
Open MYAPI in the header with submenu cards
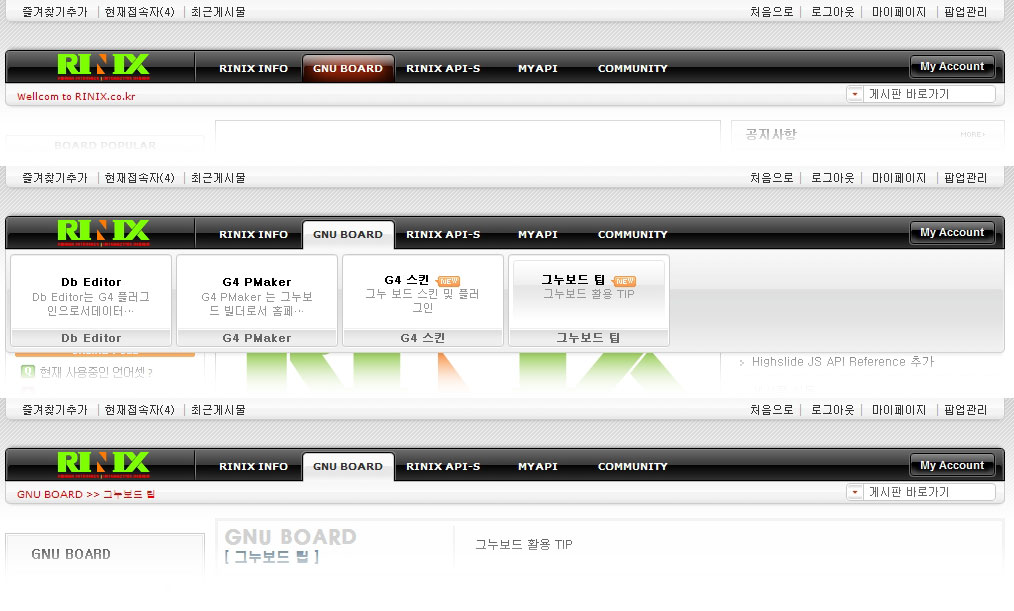[x=537, y=235]
